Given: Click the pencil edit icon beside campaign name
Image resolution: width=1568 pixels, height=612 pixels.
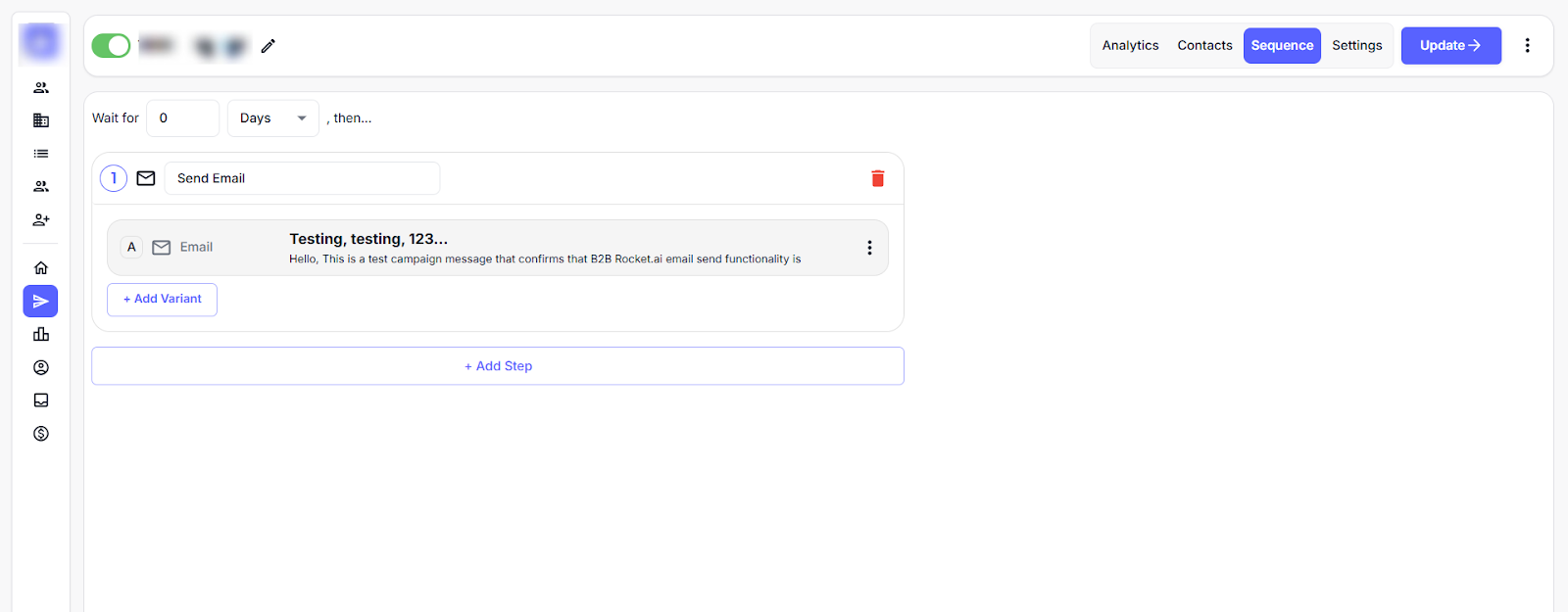Looking at the screenshot, I should [268, 46].
